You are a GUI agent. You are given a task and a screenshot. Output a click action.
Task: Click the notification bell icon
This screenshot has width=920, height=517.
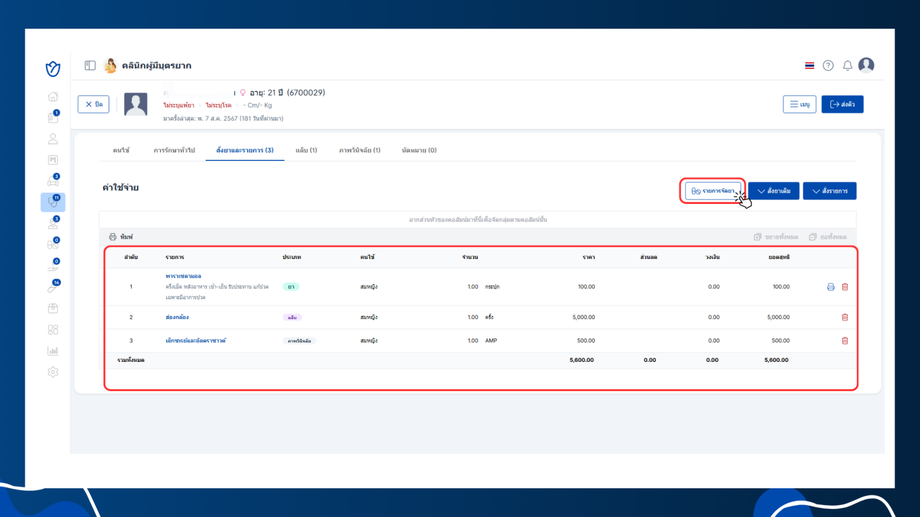click(847, 66)
